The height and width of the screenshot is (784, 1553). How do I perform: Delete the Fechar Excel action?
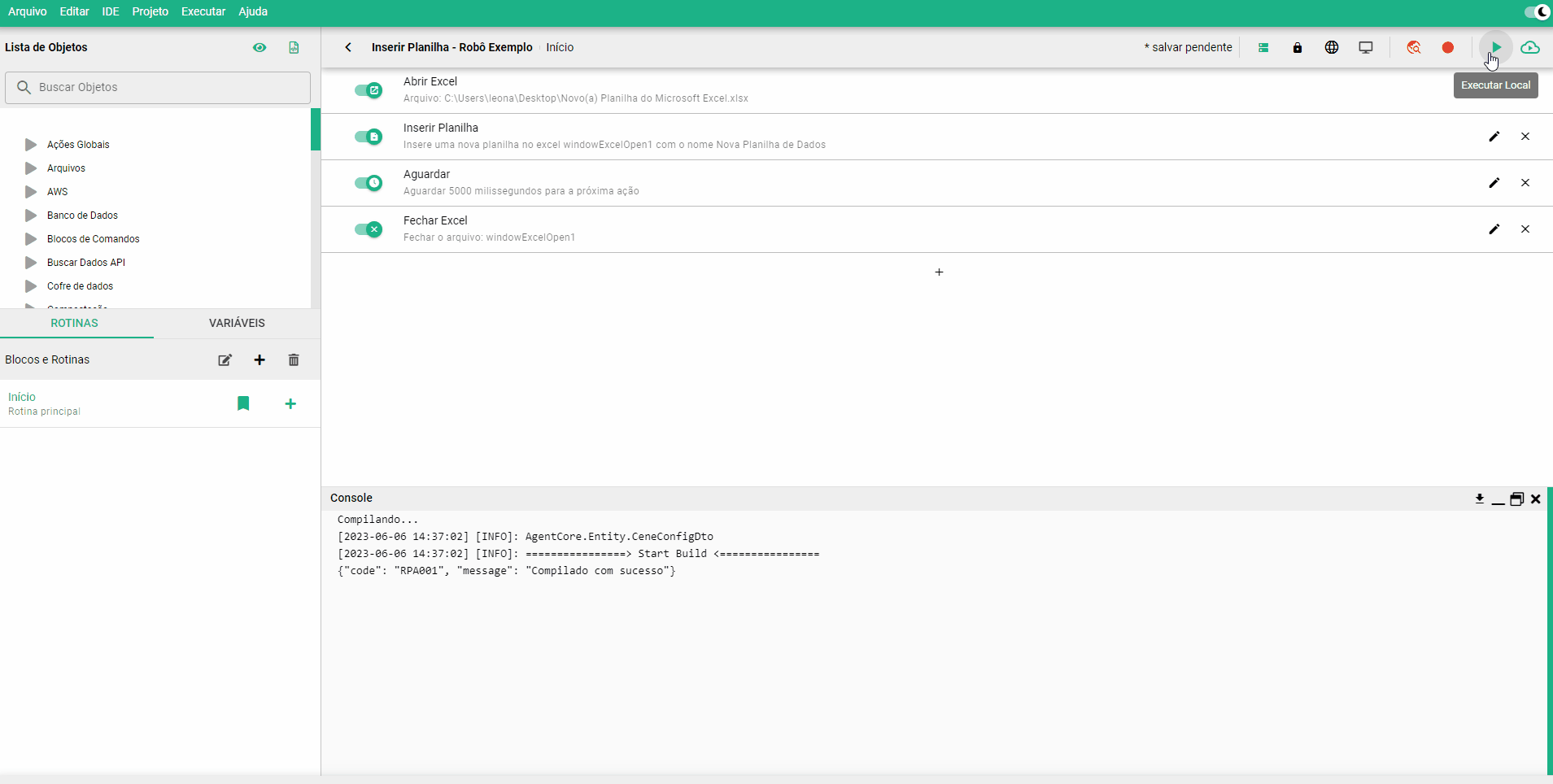(1525, 229)
